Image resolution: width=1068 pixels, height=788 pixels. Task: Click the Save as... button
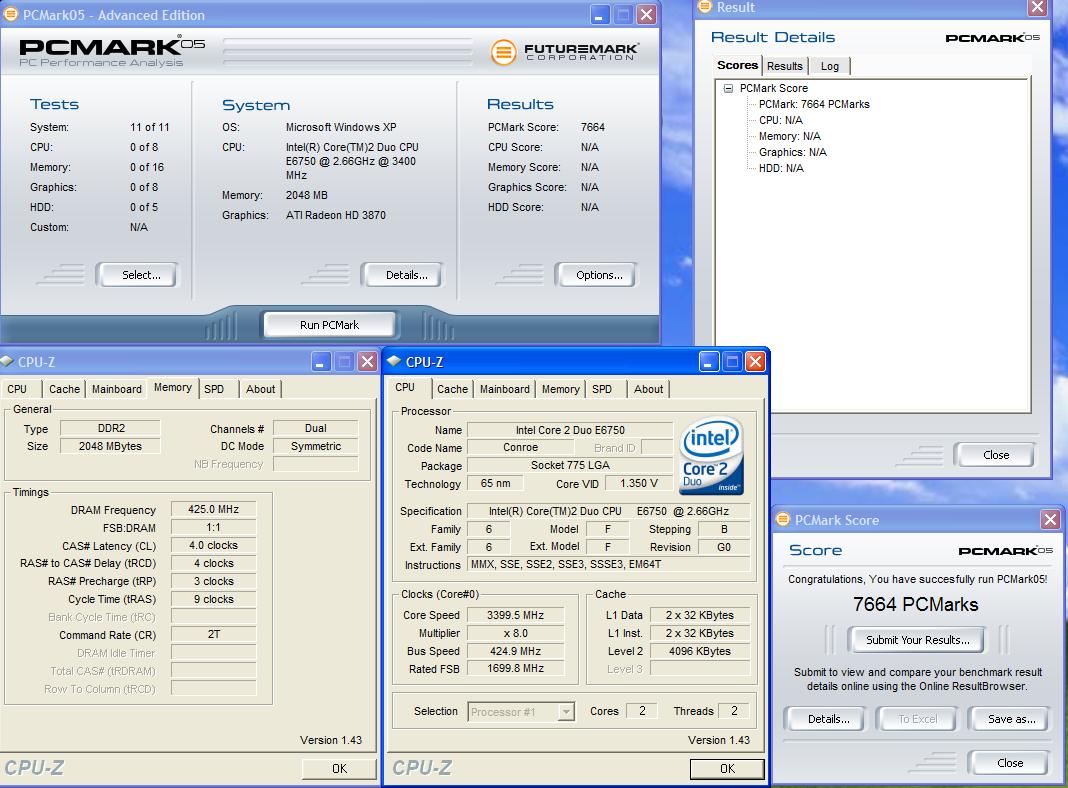click(x=1008, y=719)
